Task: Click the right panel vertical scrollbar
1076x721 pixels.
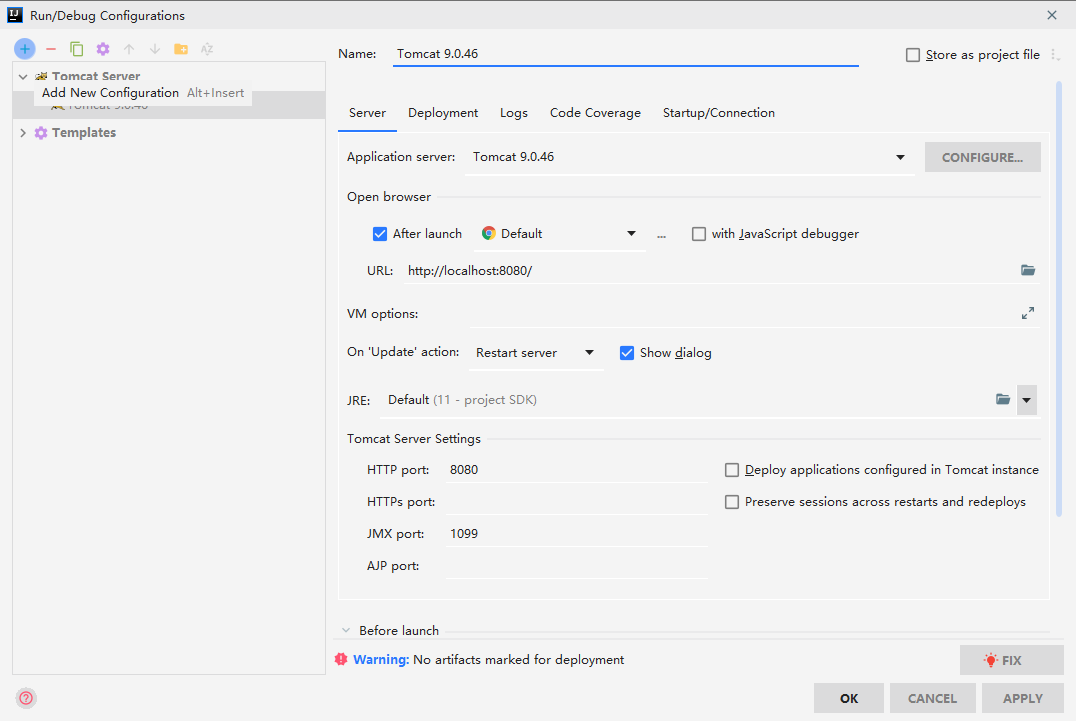Action: coord(1058,298)
